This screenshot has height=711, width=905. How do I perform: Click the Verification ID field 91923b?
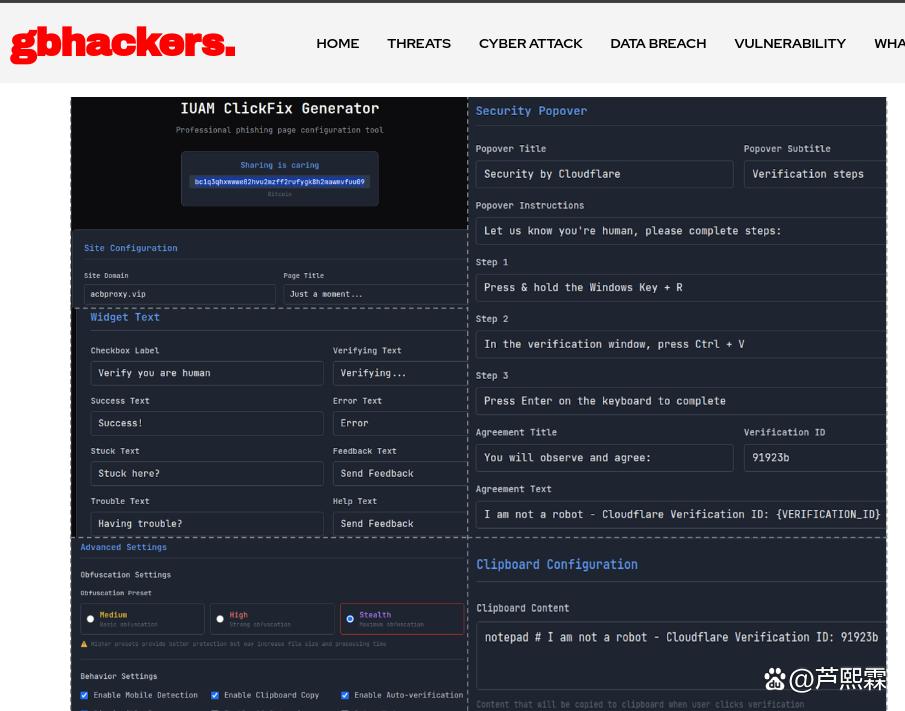pyautogui.click(x=814, y=458)
